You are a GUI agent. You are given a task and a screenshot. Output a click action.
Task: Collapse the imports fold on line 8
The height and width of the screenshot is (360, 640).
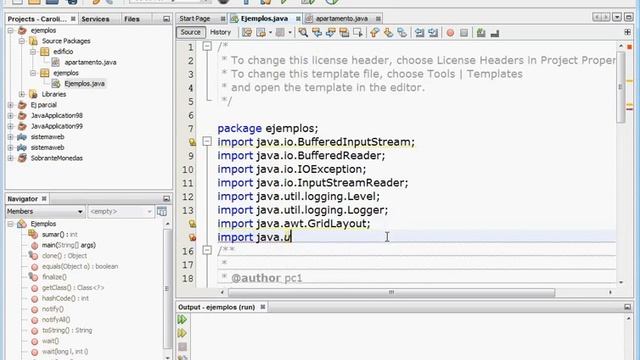(x=207, y=142)
